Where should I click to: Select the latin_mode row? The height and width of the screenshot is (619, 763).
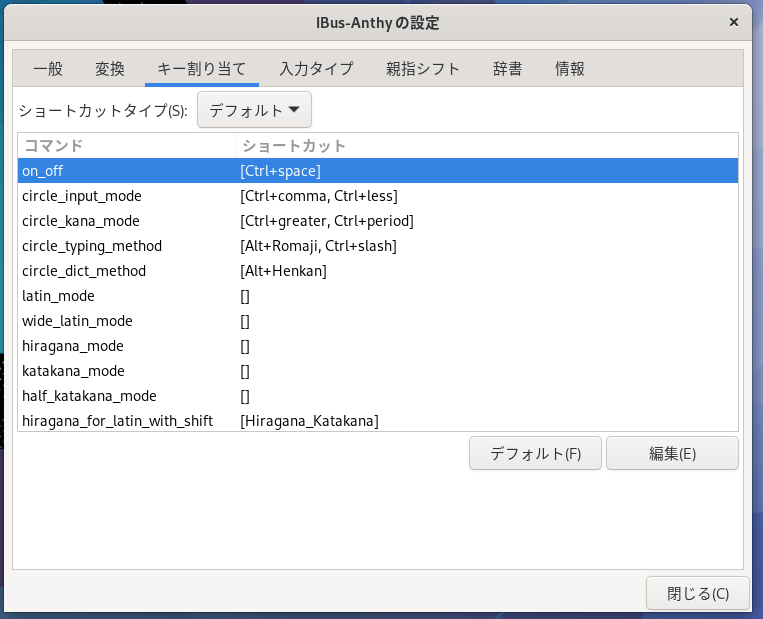(378, 296)
